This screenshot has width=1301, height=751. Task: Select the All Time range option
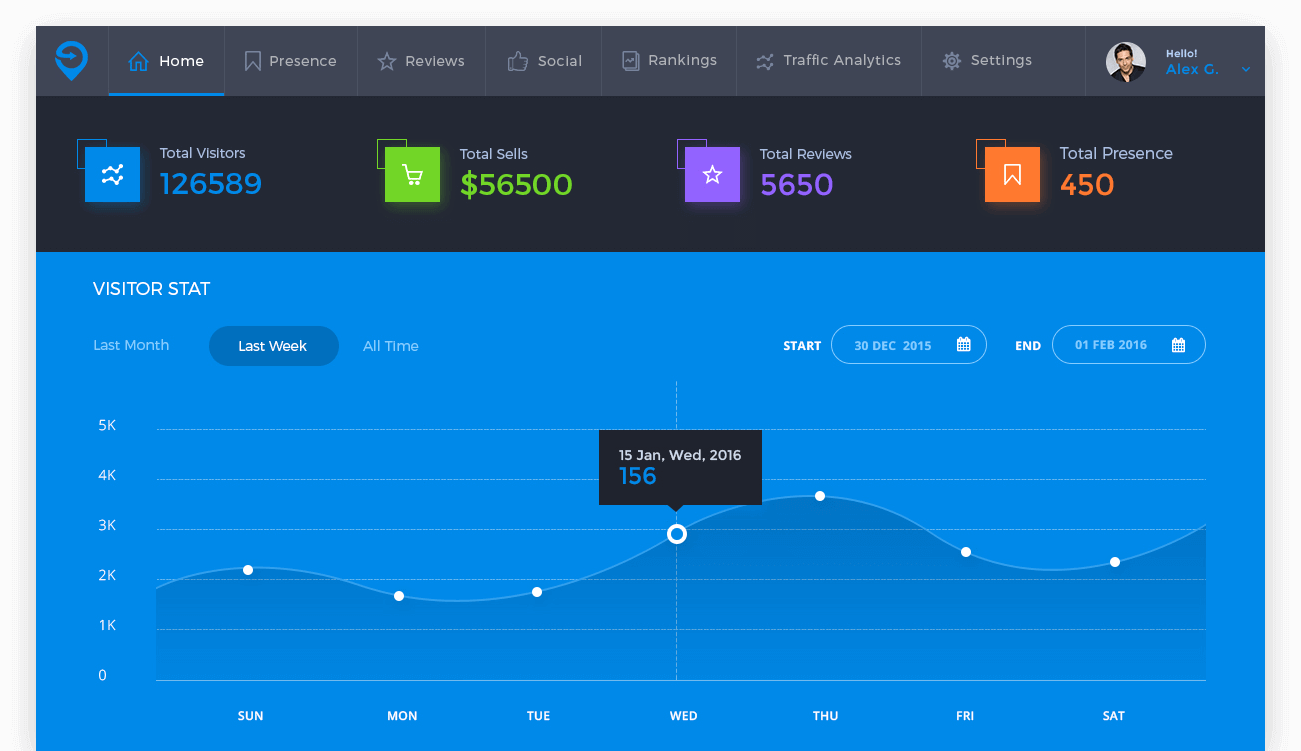(x=390, y=346)
